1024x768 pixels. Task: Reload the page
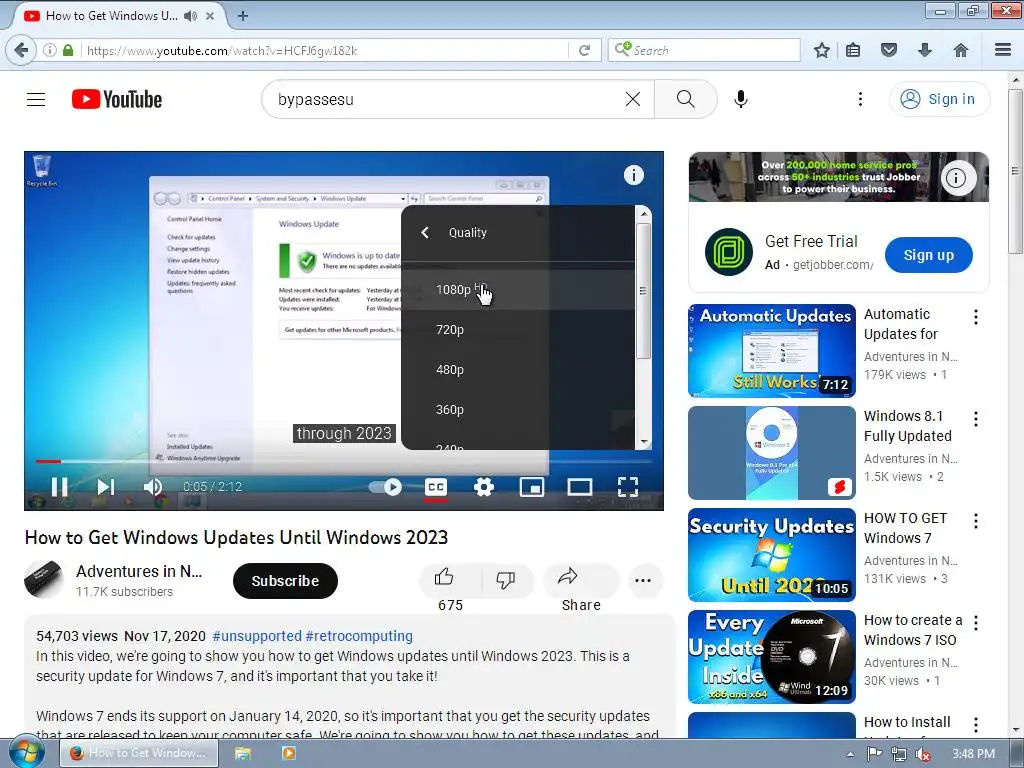(584, 50)
